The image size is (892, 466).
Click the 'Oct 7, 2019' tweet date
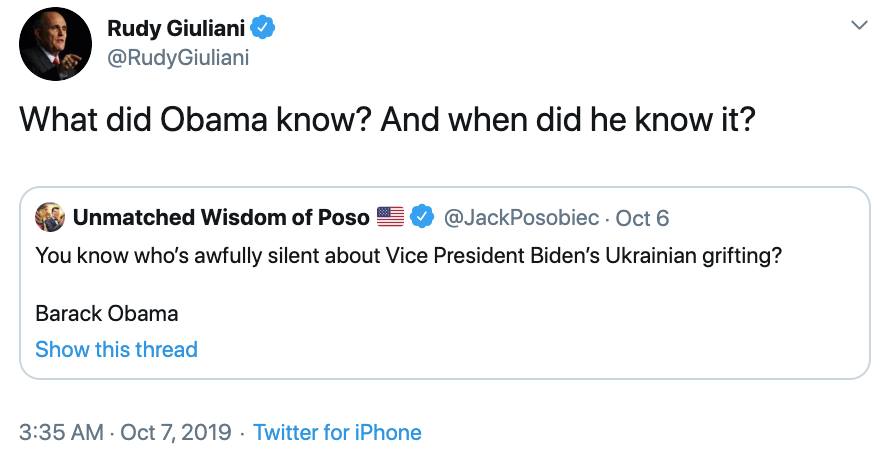click(175, 433)
